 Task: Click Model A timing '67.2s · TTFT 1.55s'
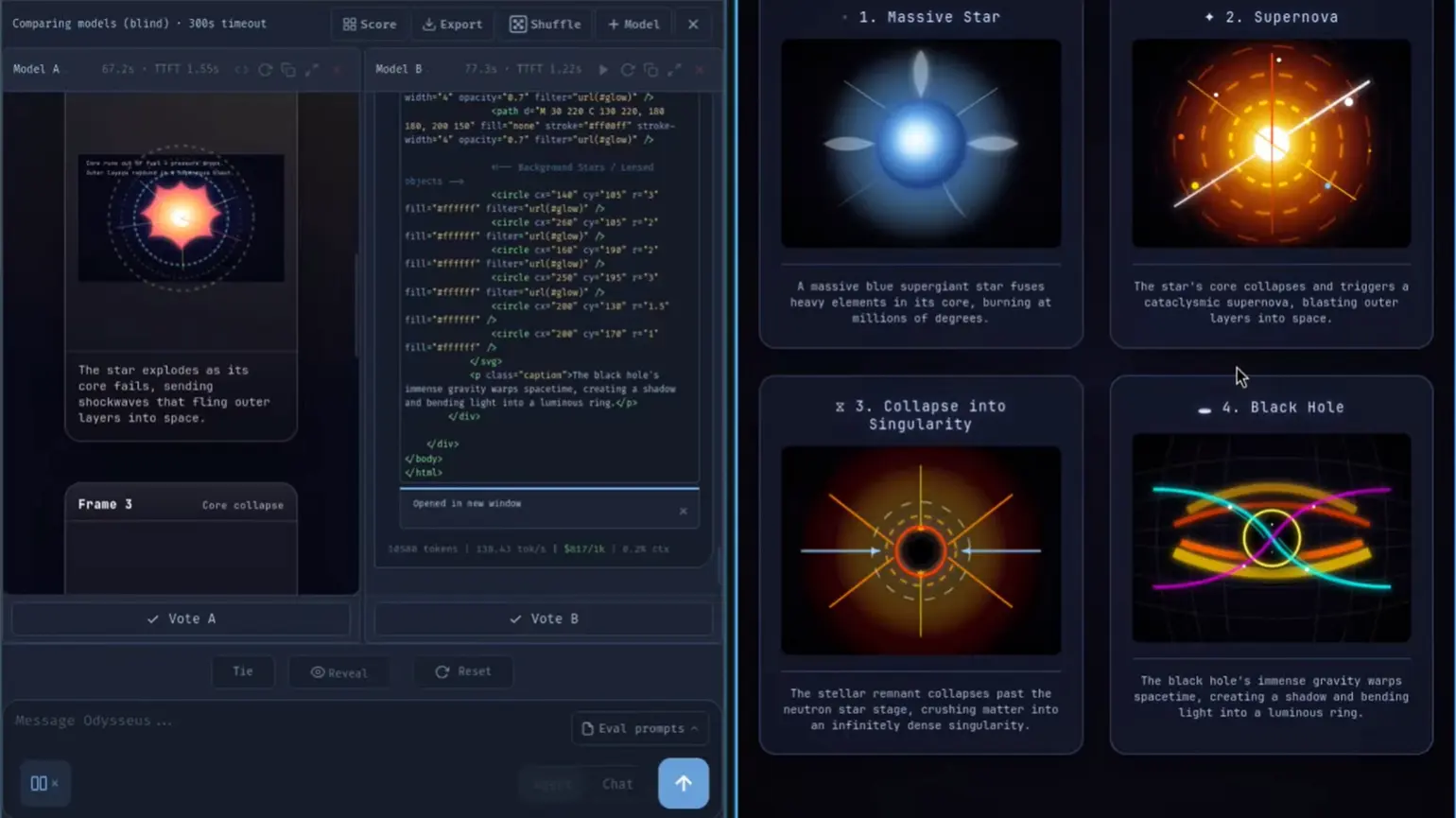click(x=160, y=69)
